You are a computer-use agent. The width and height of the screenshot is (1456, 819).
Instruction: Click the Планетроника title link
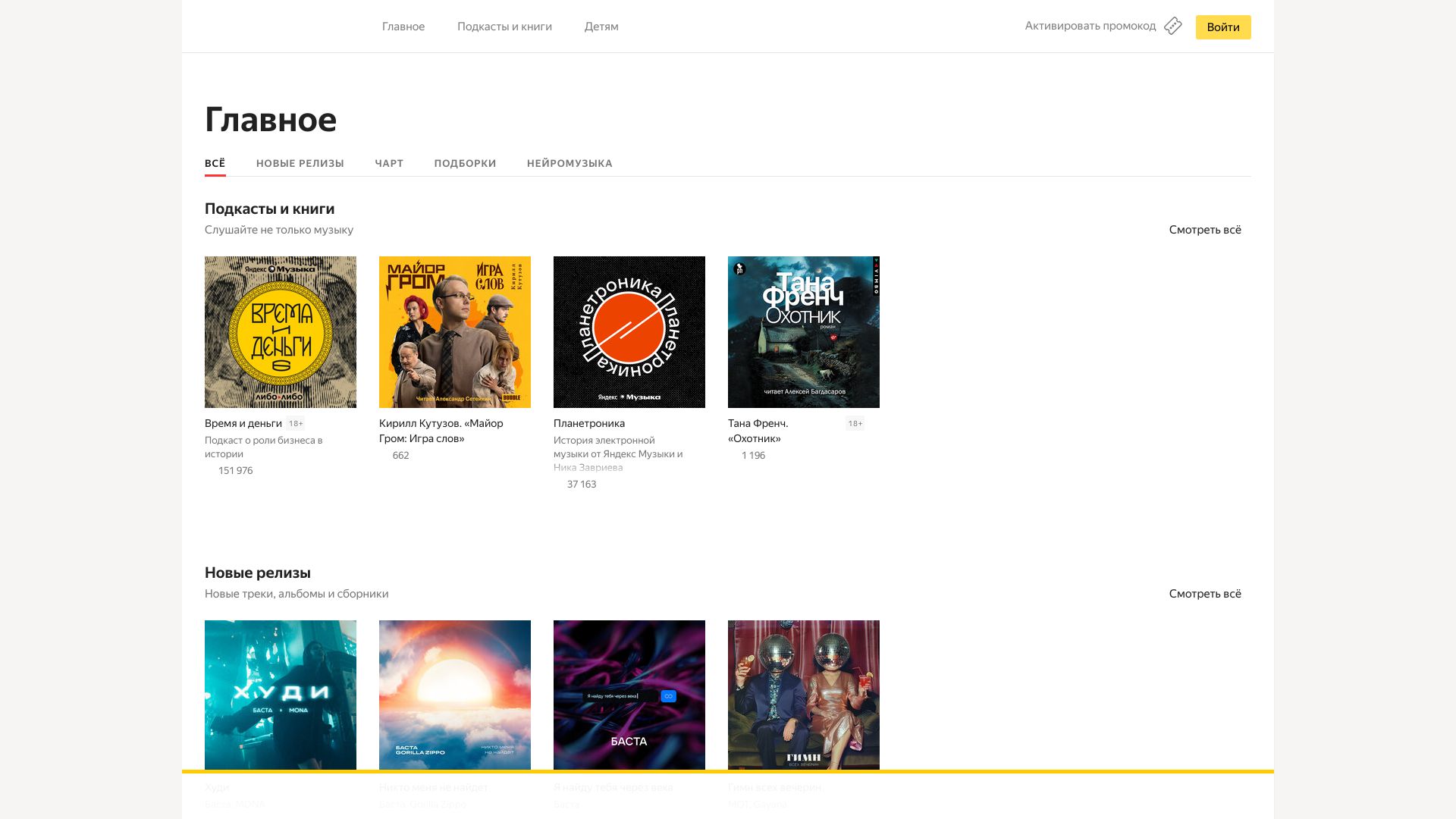(589, 423)
